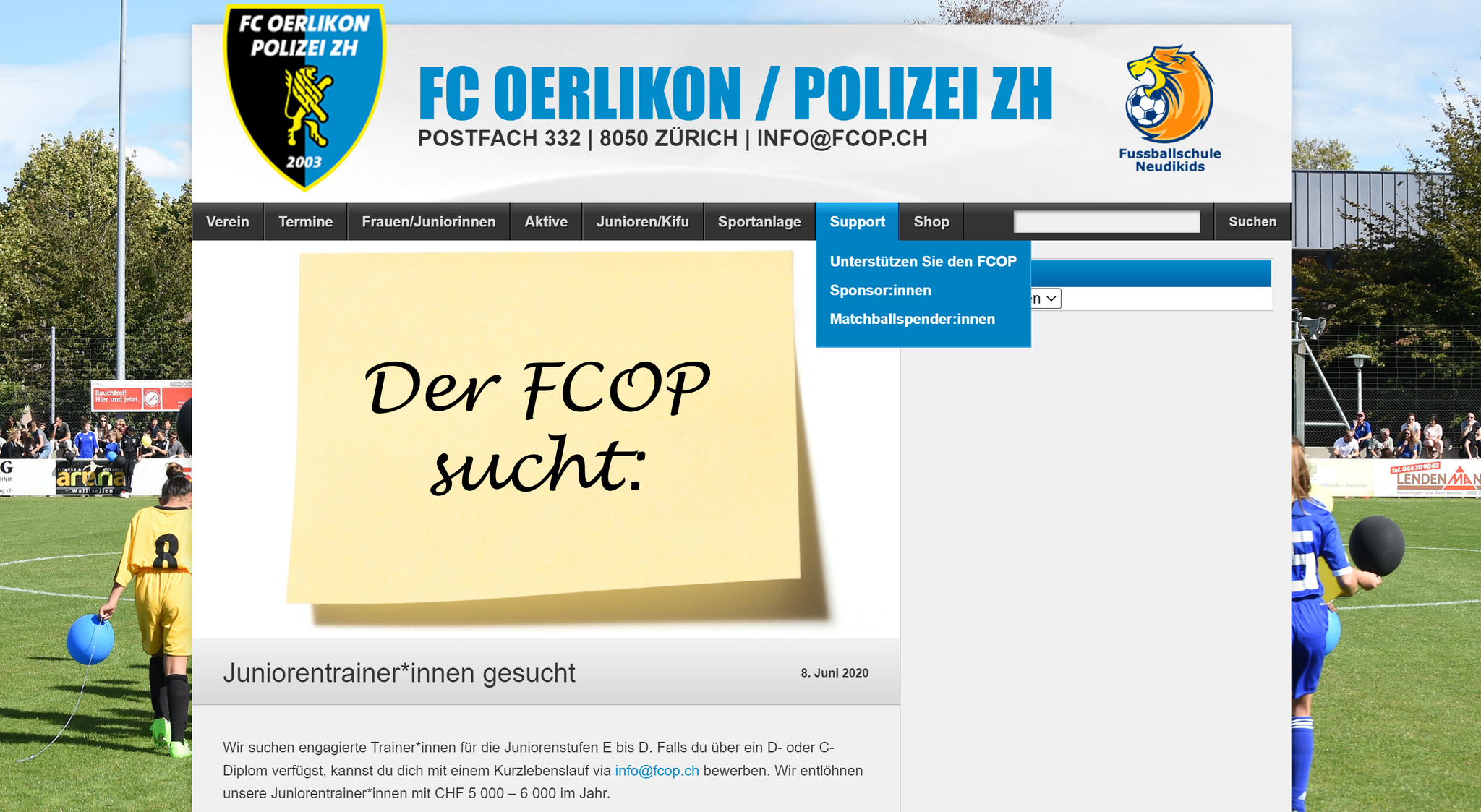
Task: Select Frauen/Juniorinnen in the navigation bar
Action: point(429,222)
